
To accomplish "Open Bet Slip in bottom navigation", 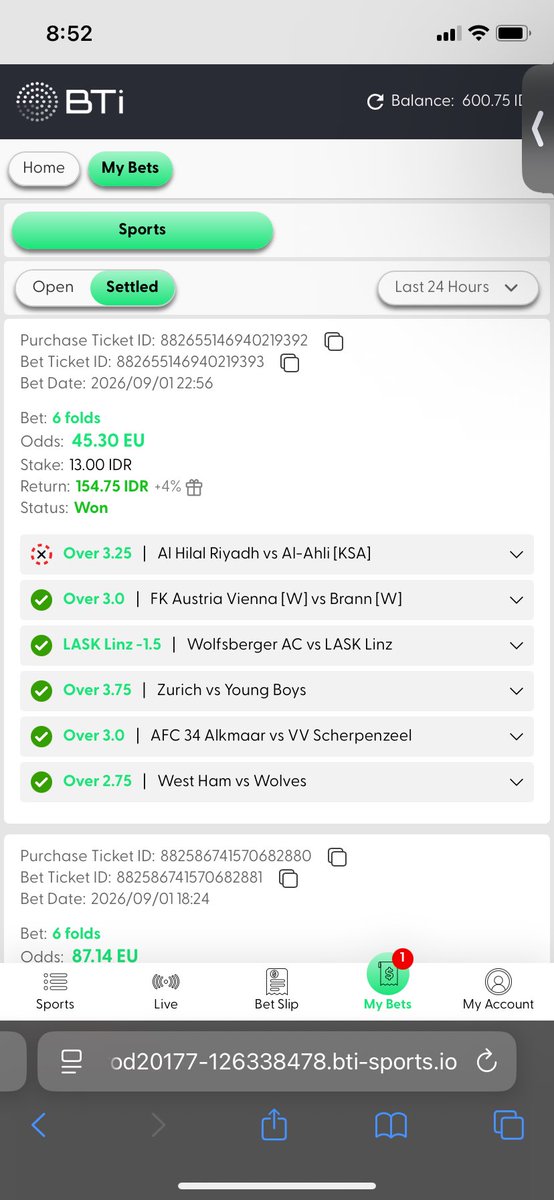I will tap(277, 991).
